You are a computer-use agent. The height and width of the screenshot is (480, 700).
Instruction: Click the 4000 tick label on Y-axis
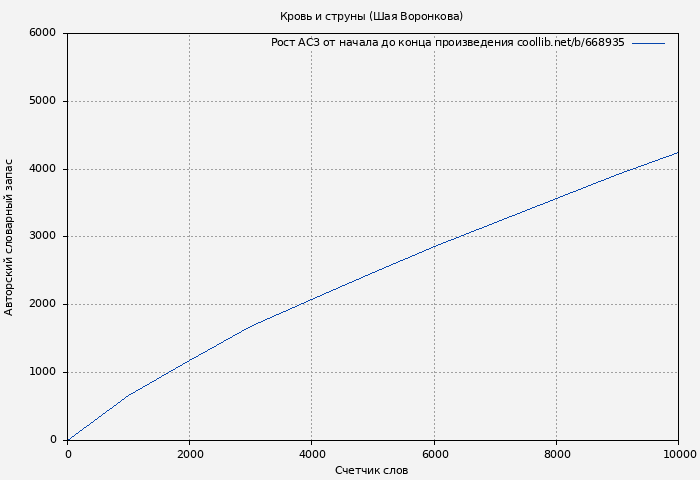42,169
